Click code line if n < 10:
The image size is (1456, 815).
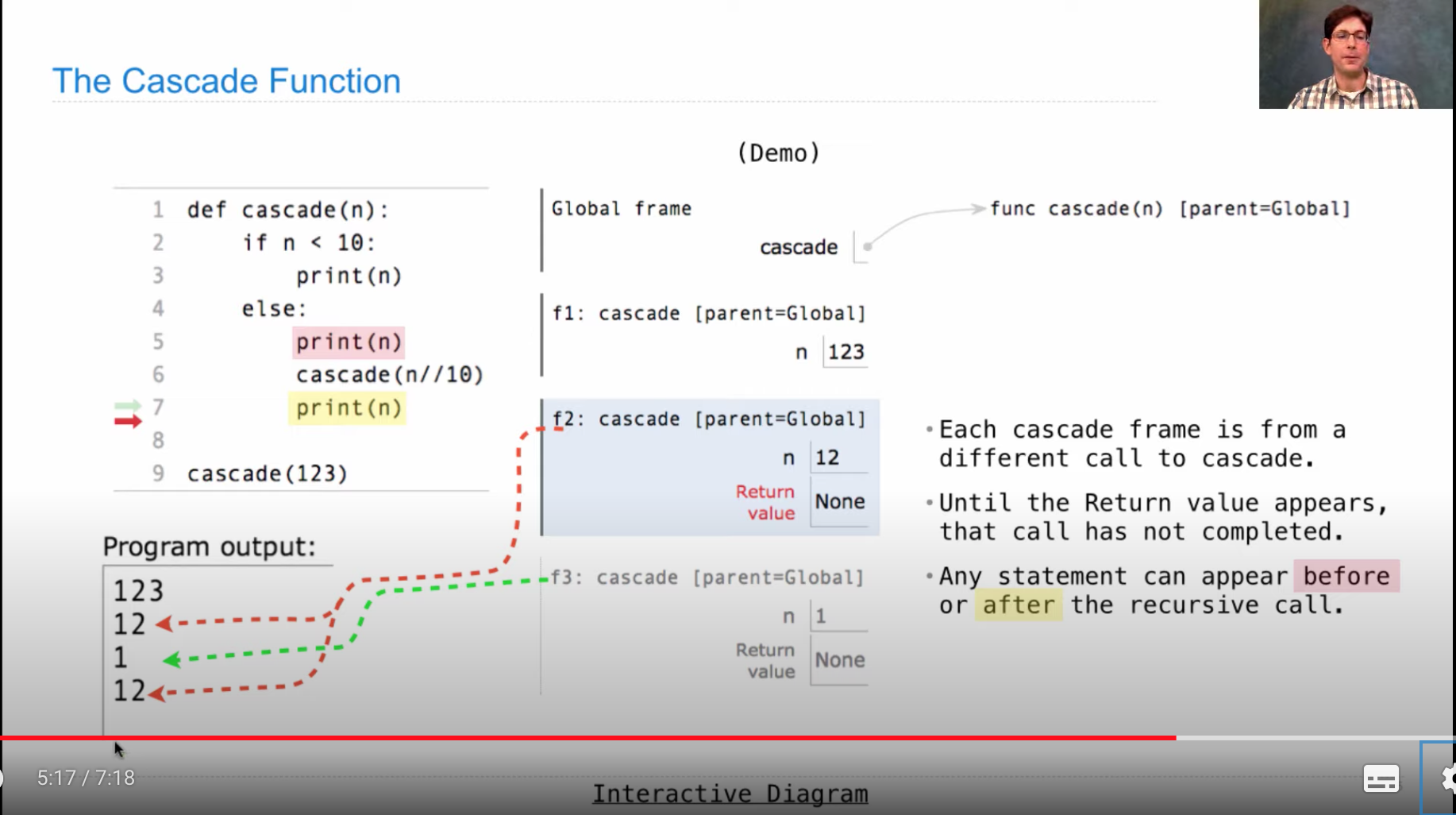(x=309, y=242)
